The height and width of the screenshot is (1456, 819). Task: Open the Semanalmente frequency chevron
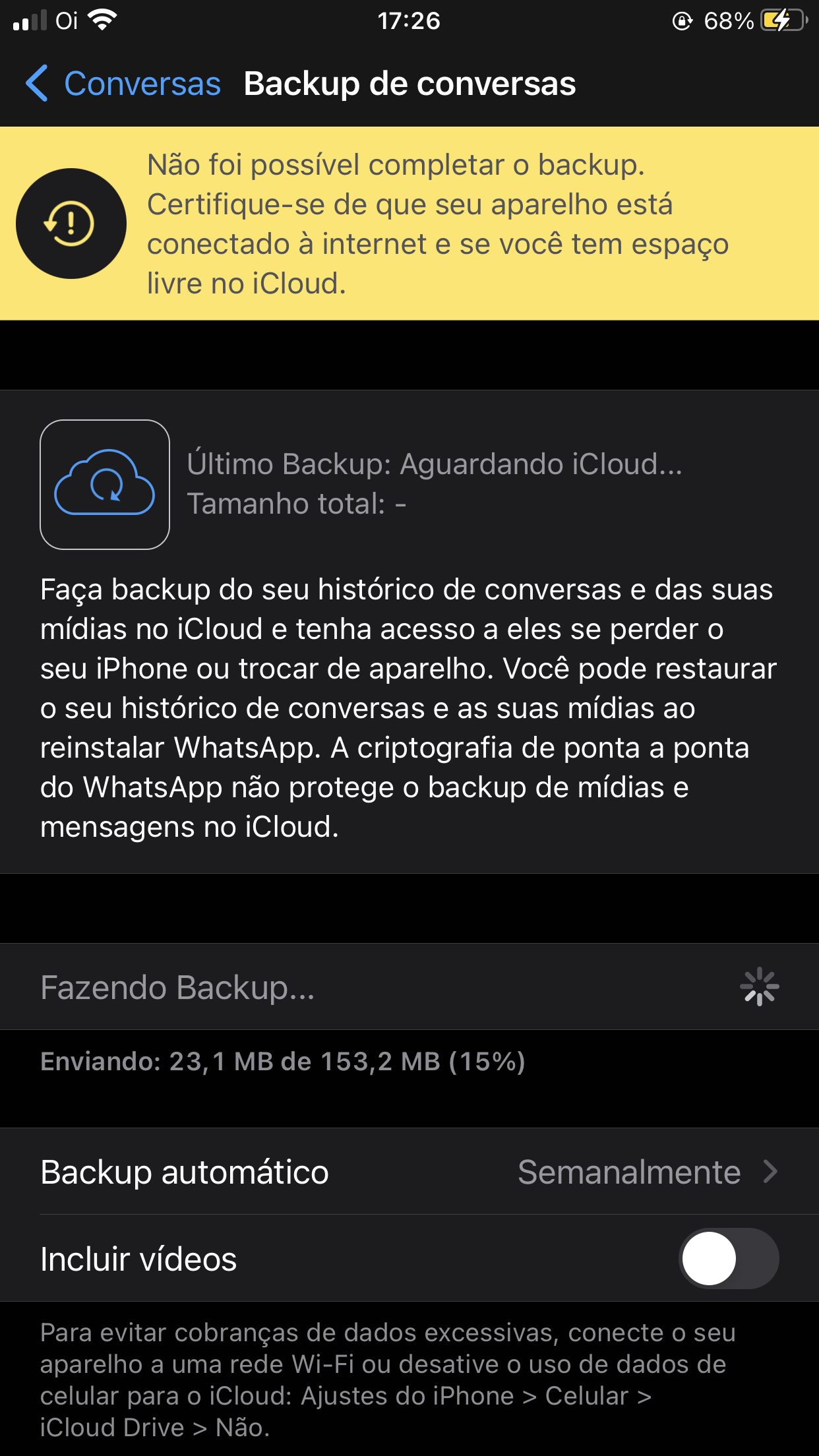click(x=770, y=1172)
